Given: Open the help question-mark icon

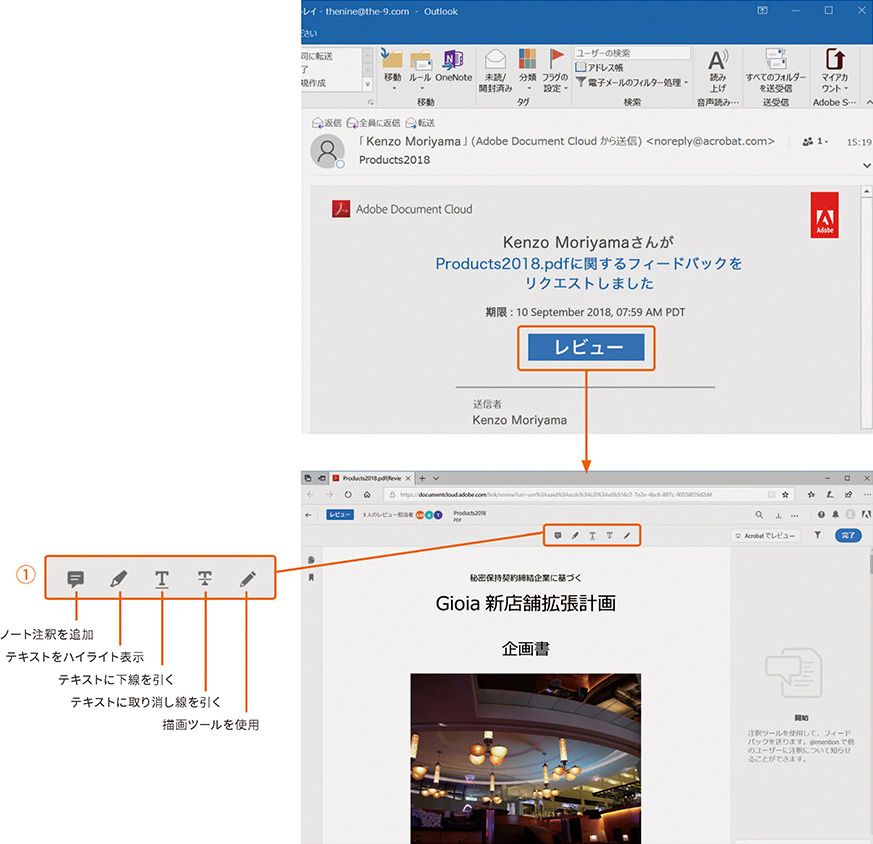Looking at the screenshot, I should [821, 515].
